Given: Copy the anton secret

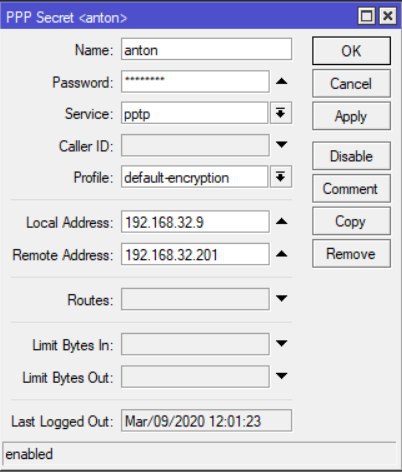Looking at the screenshot, I should (x=351, y=221).
